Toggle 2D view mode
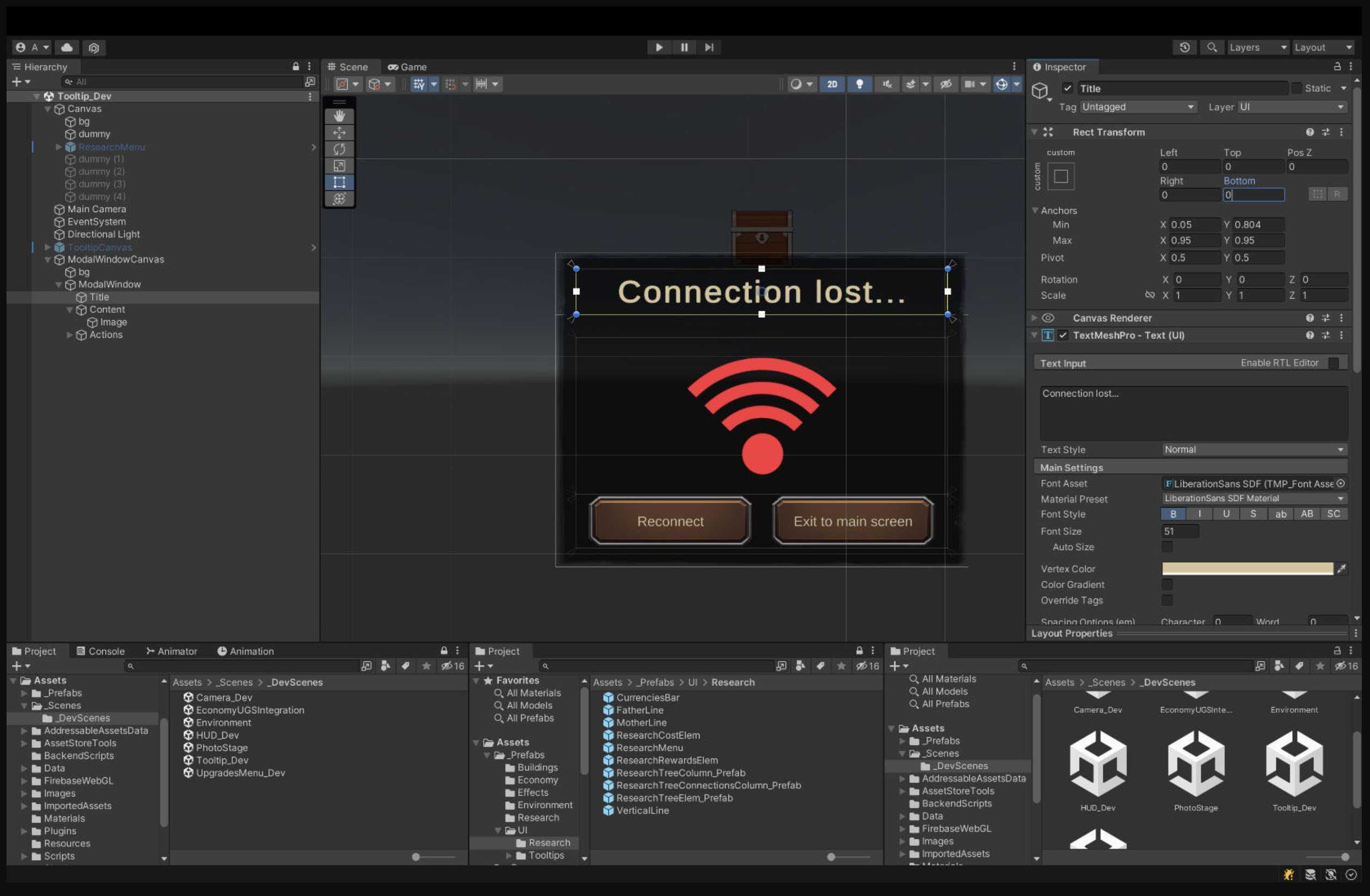 click(x=832, y=84)
